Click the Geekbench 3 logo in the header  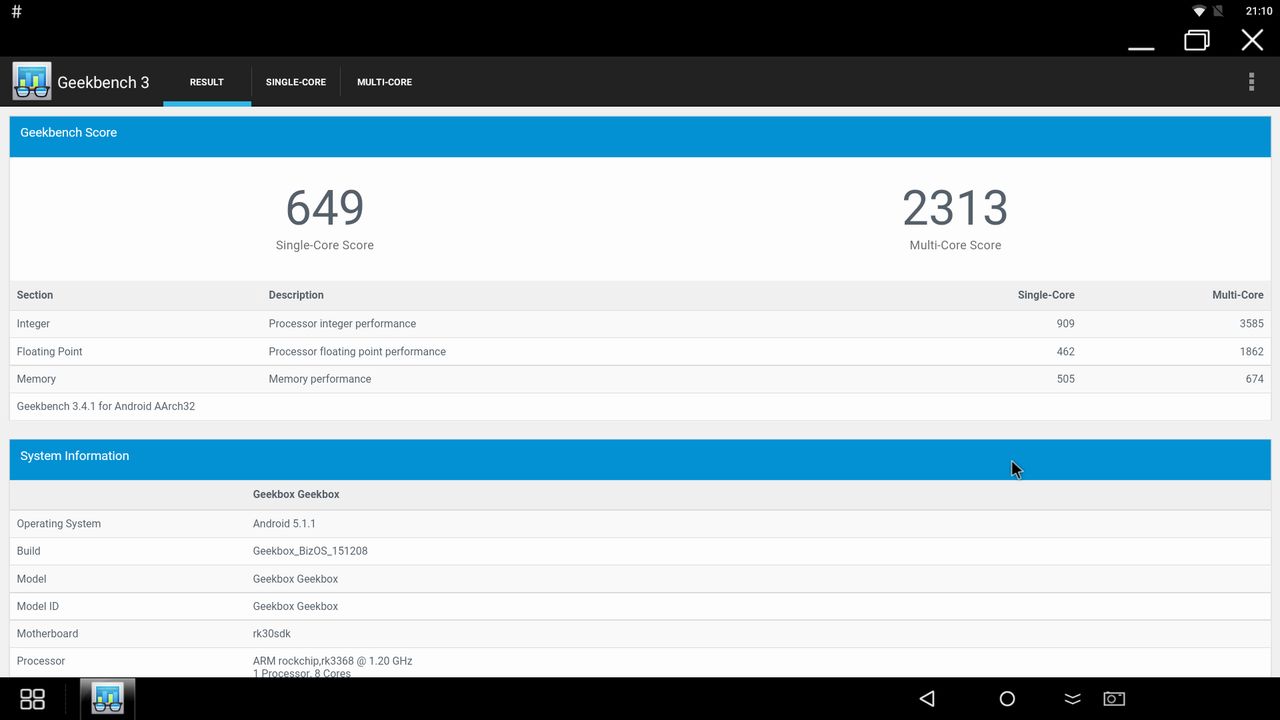coord(31,80)
